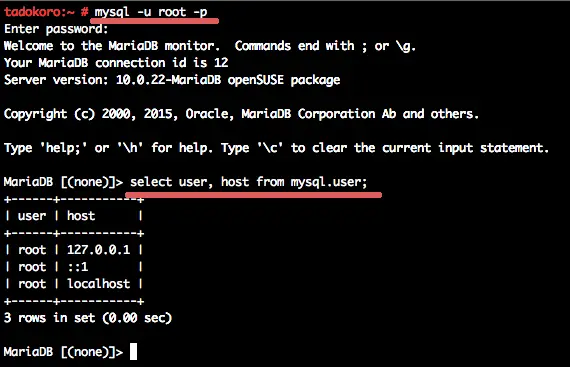Click the ::1 host entry
This screenshot has height=367, width=570.
click(x=78, y=267)
